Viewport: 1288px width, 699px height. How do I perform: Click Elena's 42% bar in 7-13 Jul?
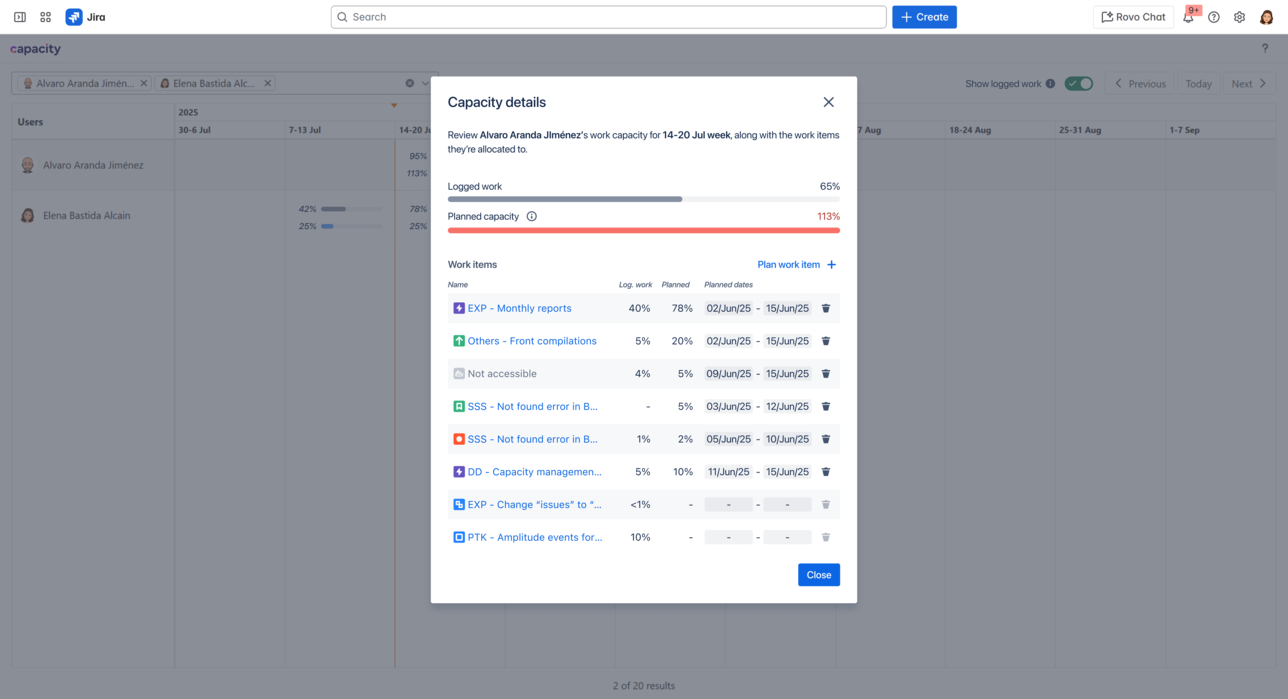pyautogui.click(x=352, y=209)
